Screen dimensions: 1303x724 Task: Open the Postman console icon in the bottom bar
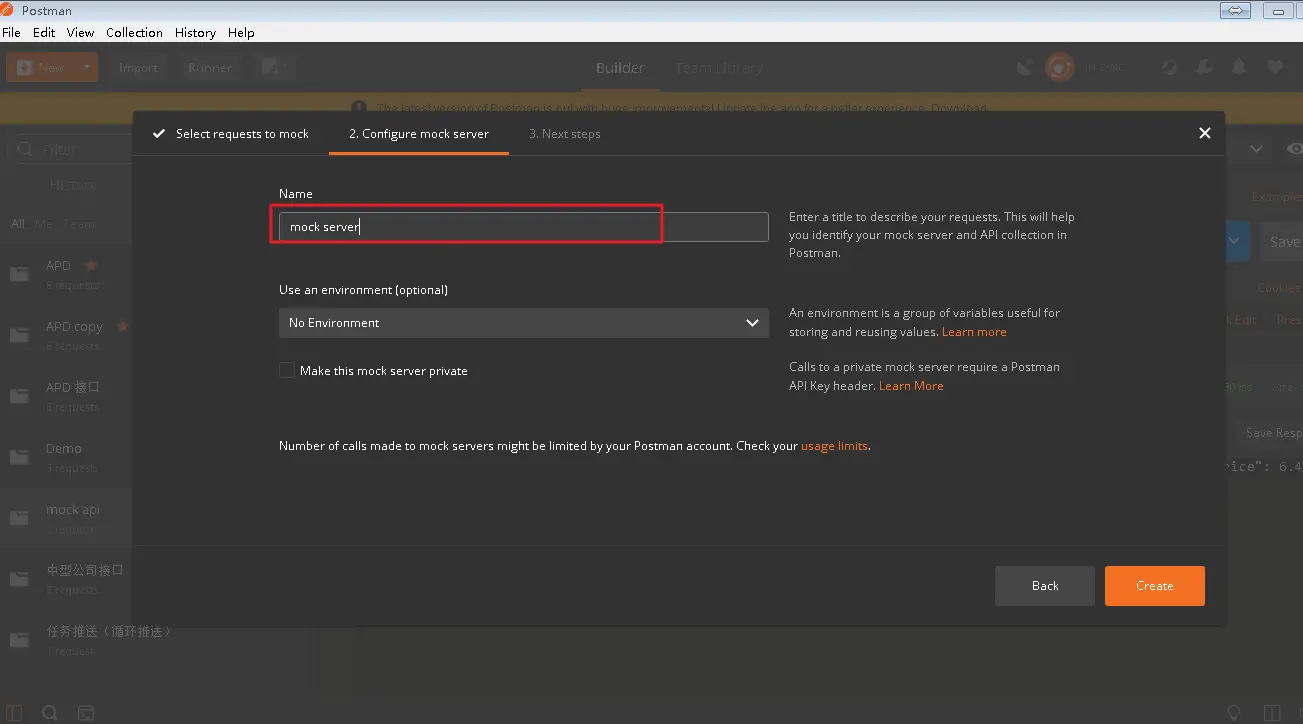86,713
